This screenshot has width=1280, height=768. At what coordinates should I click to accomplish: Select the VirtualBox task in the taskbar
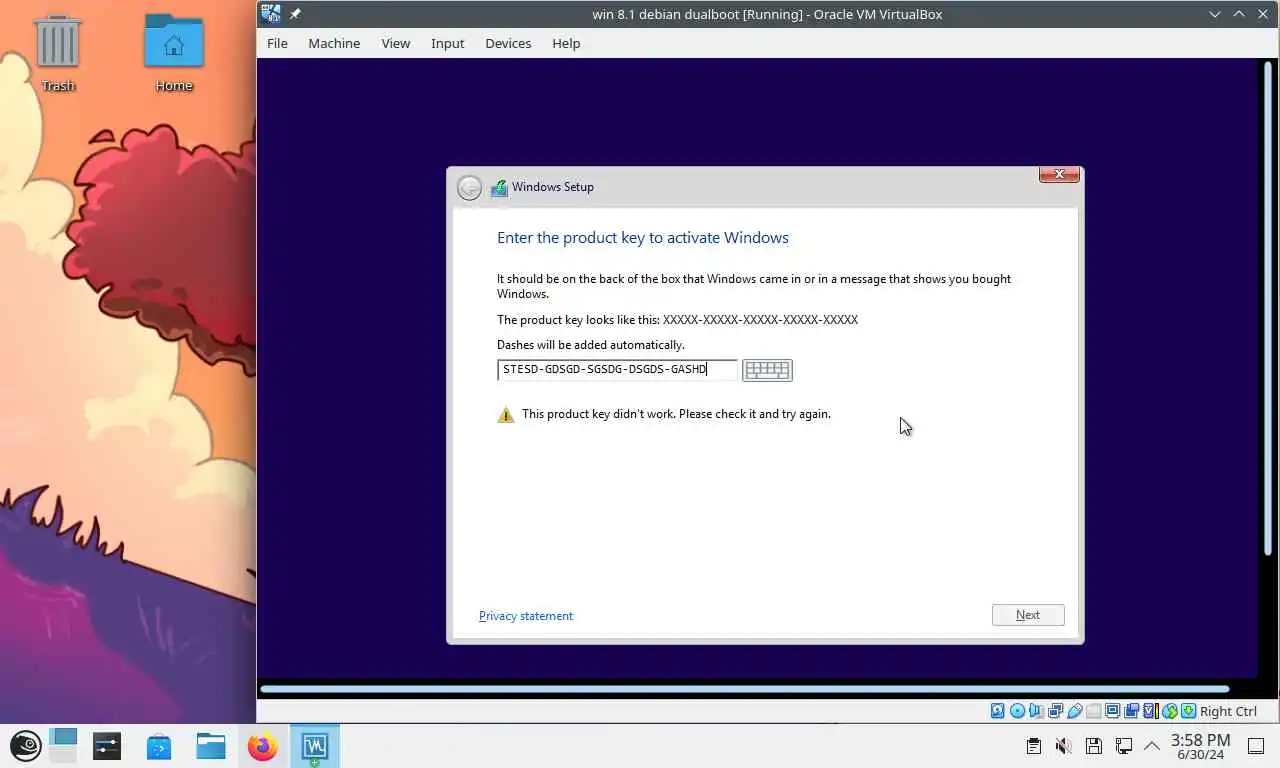315,745
